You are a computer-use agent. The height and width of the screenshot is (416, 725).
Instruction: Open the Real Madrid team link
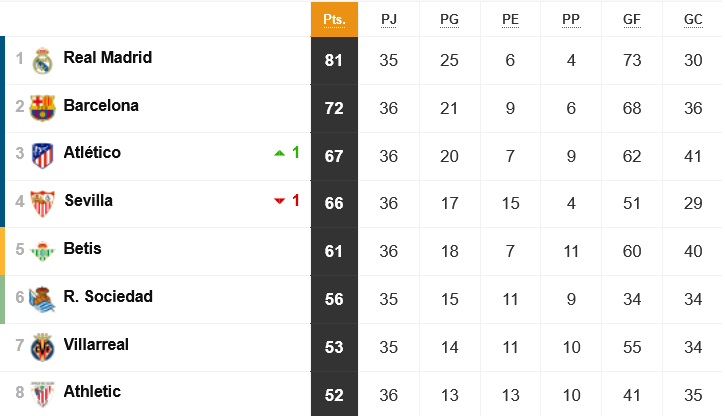pos(108,57)
